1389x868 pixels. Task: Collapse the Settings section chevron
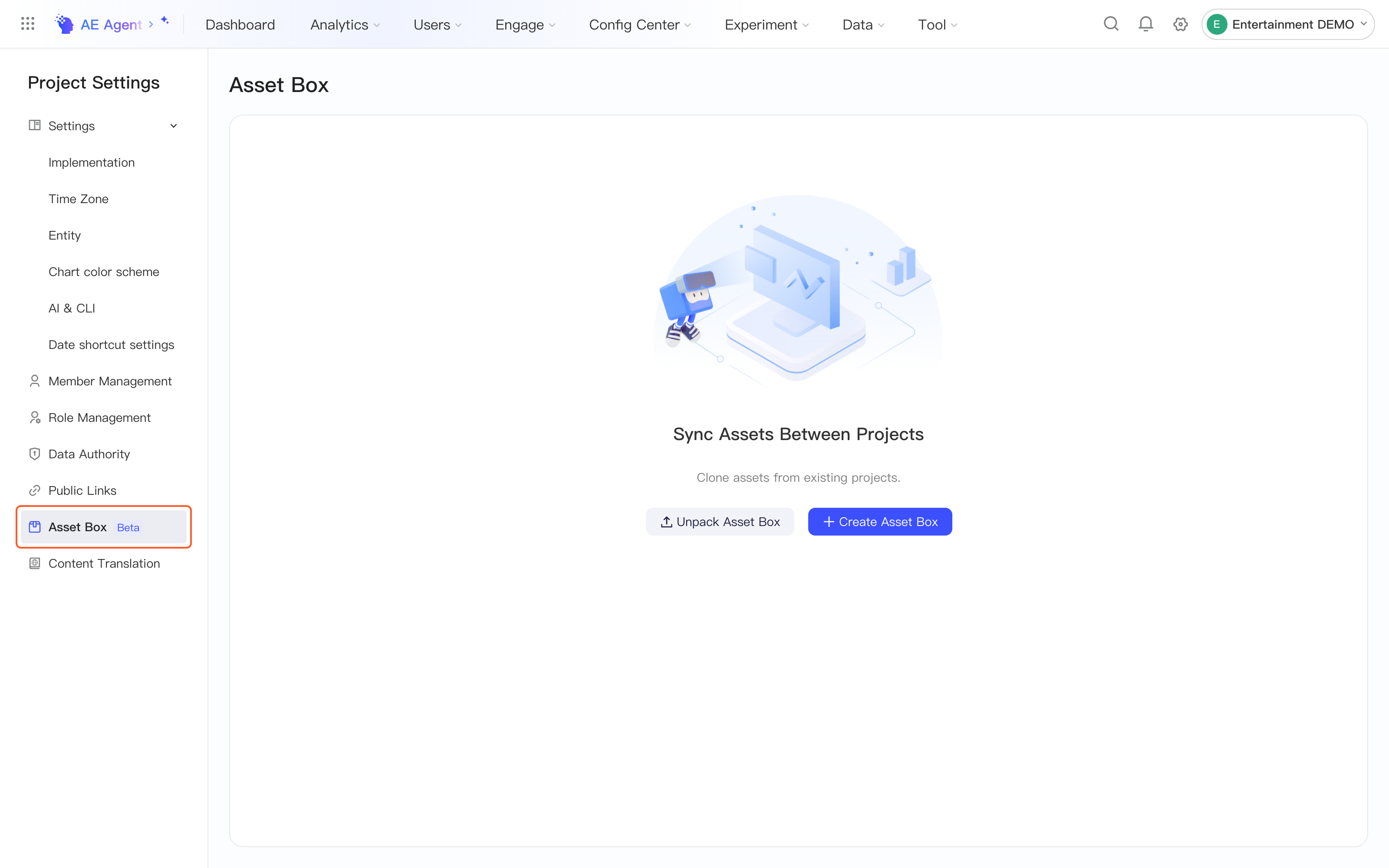click(173, 126)
